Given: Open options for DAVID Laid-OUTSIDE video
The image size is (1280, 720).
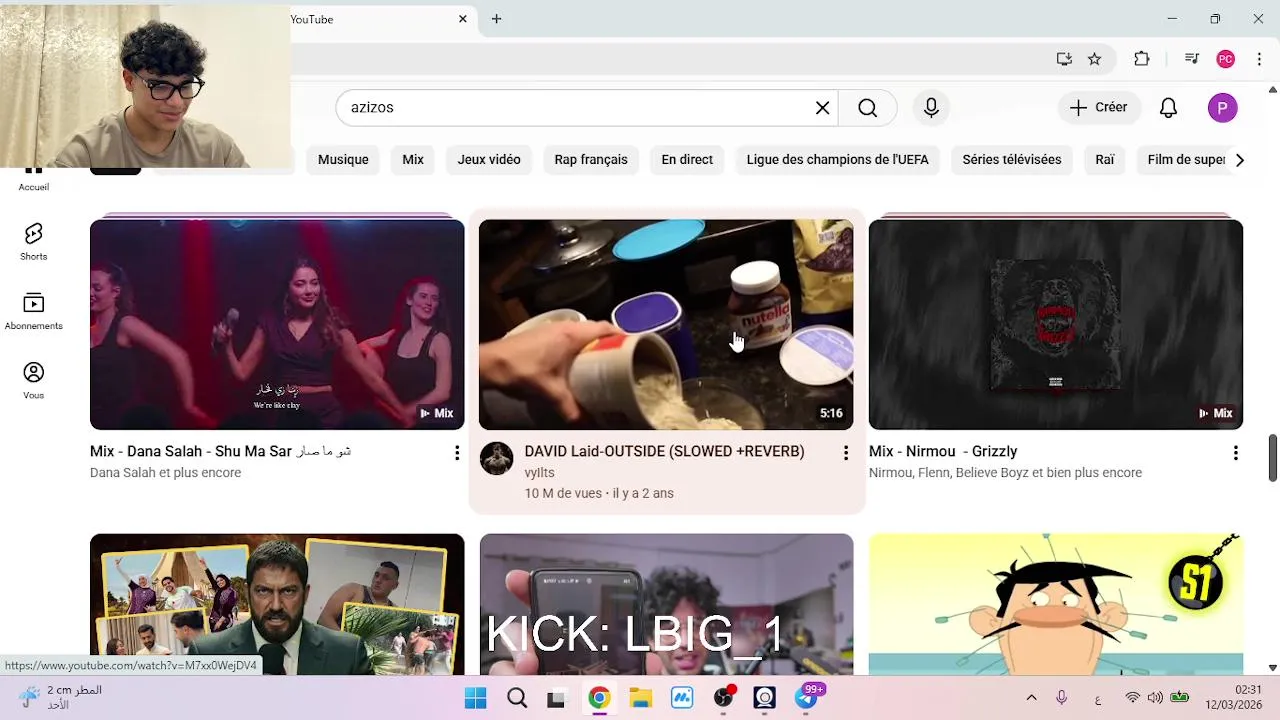Looking at the screenshot, I should point(845,453).
